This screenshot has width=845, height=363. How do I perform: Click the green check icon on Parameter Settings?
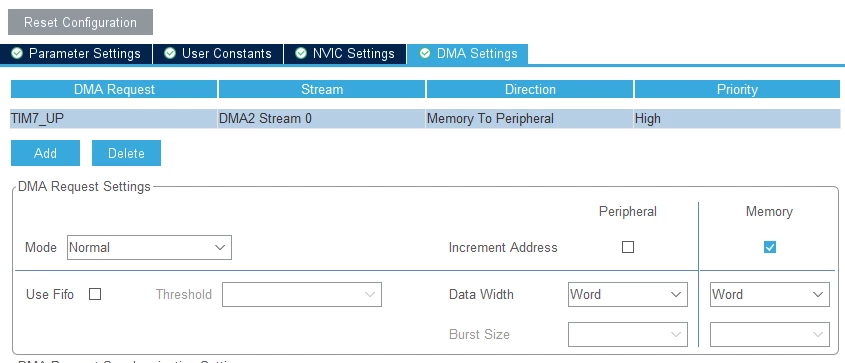pos(17,53)
